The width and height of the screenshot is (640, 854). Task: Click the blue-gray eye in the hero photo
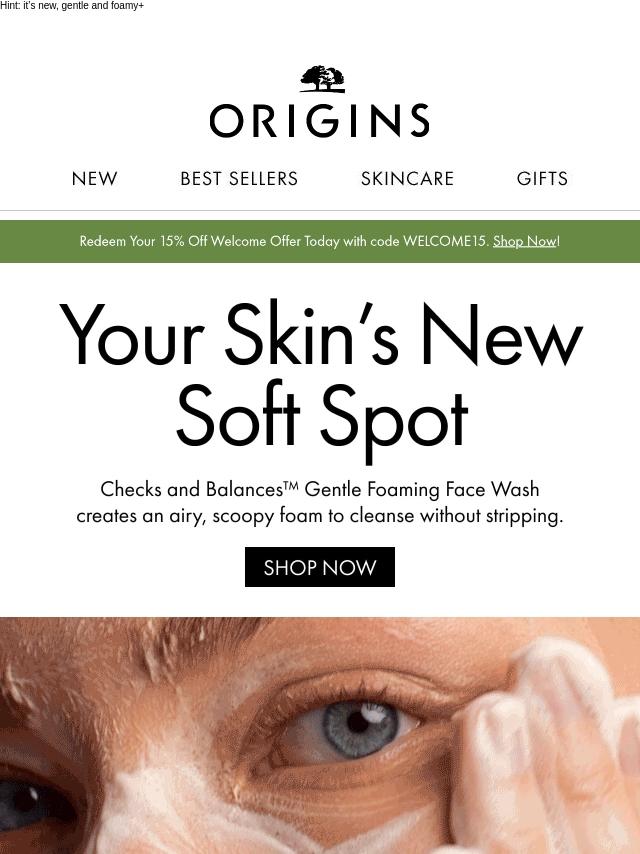pyautogui.click(x=359, y=728)
